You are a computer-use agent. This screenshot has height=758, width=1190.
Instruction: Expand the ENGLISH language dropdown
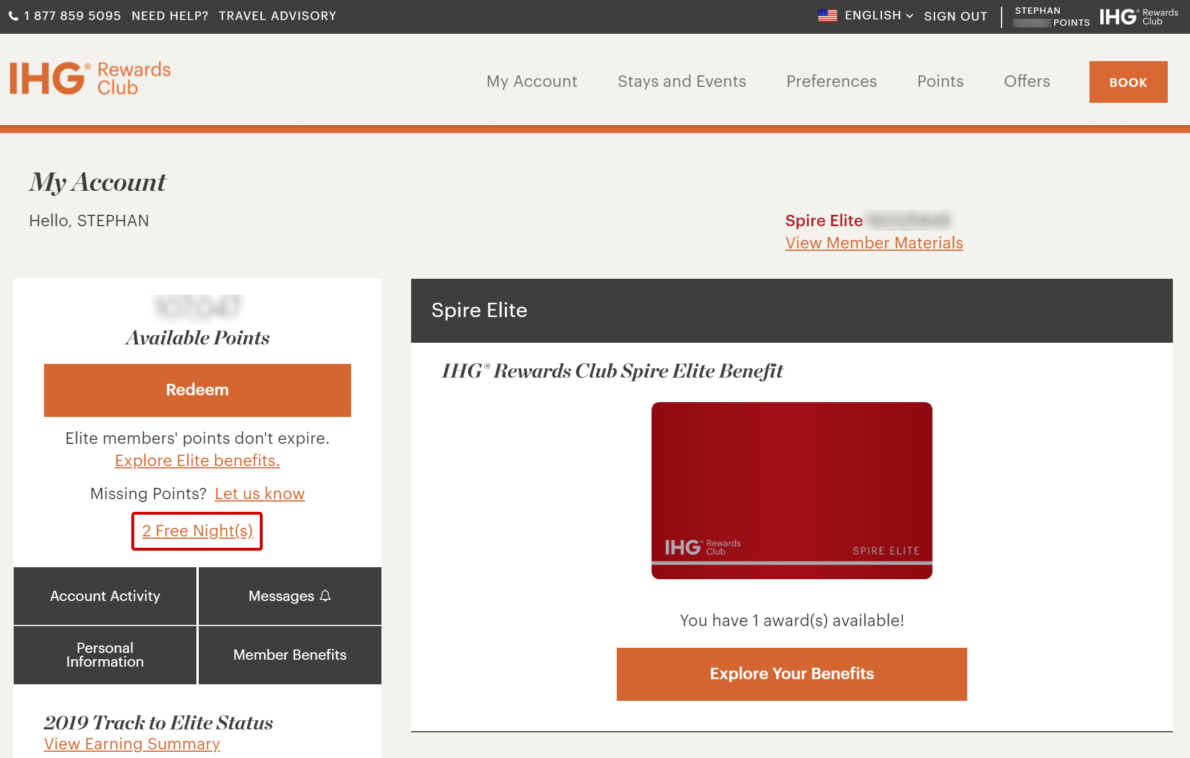[x=879, y=15]
